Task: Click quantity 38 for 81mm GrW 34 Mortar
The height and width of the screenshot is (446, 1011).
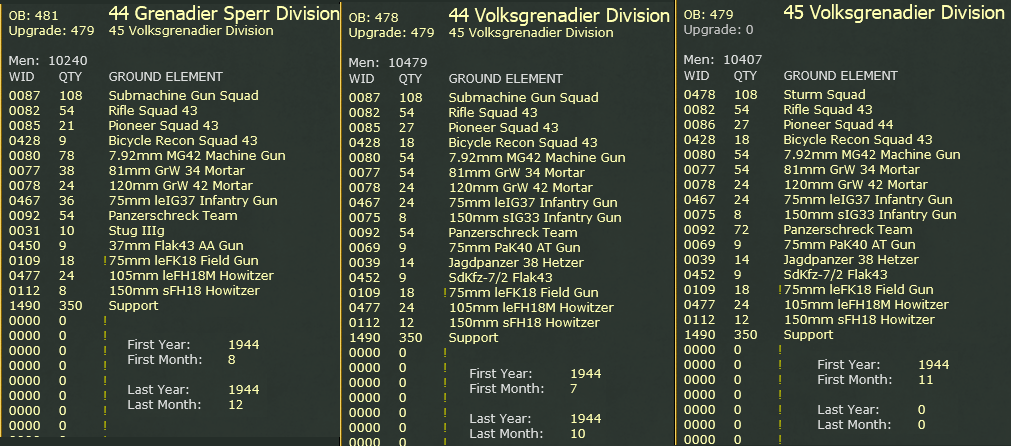Action: tap(66, 171)
